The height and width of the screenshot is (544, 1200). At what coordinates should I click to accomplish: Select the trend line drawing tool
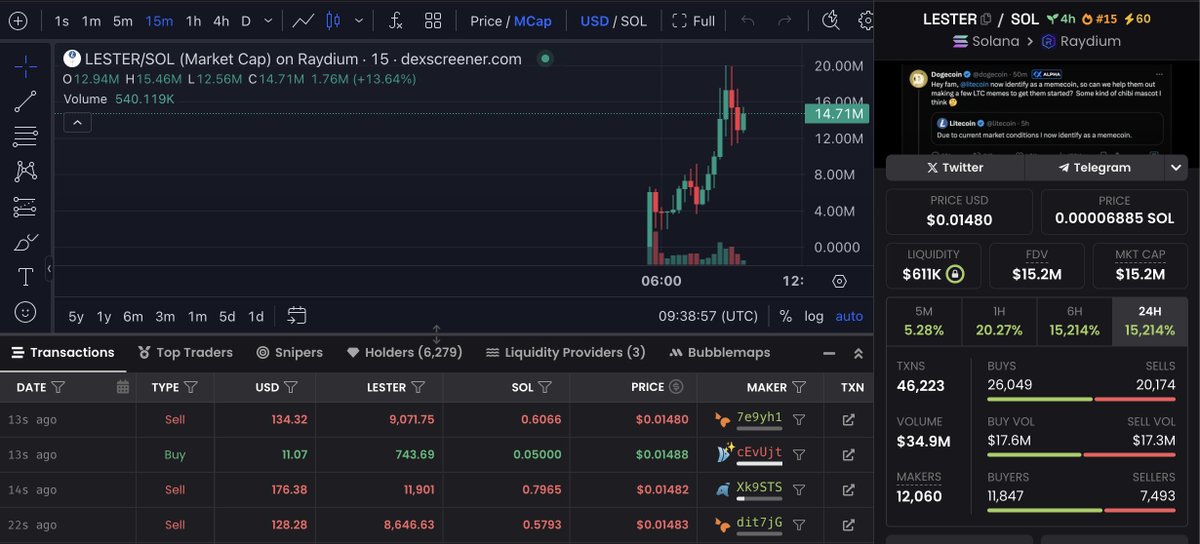(x=26, y=101)
